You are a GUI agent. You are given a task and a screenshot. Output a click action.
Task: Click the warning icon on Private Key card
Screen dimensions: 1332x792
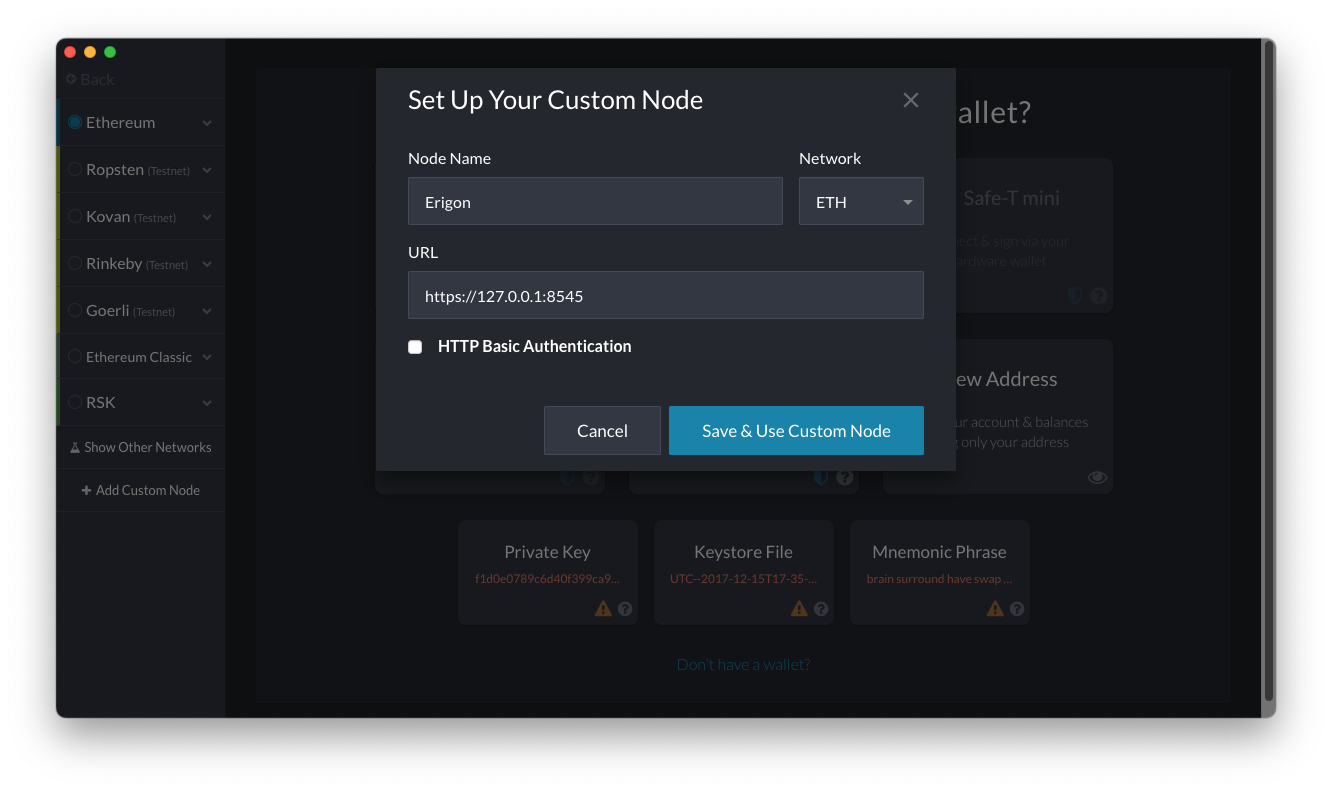click(x=603, y=608)
